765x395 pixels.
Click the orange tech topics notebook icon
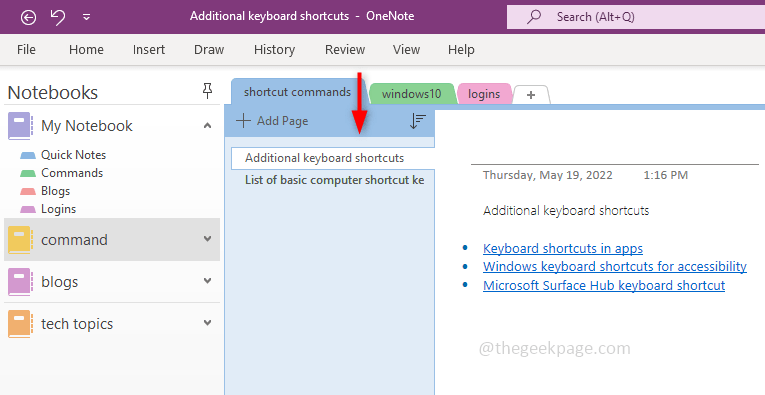click(x=20, y=324)
